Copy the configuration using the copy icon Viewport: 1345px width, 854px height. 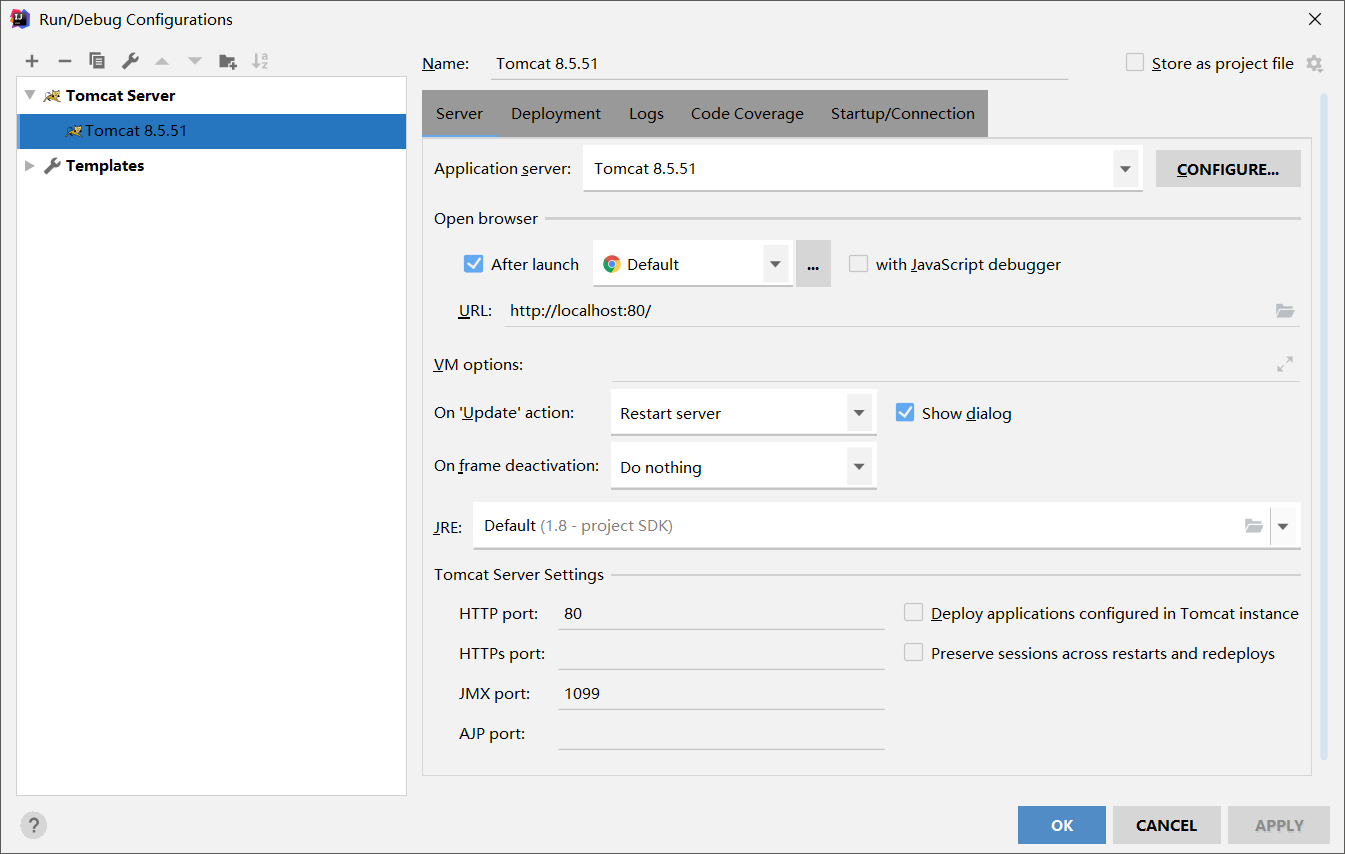tap(97, 61)
